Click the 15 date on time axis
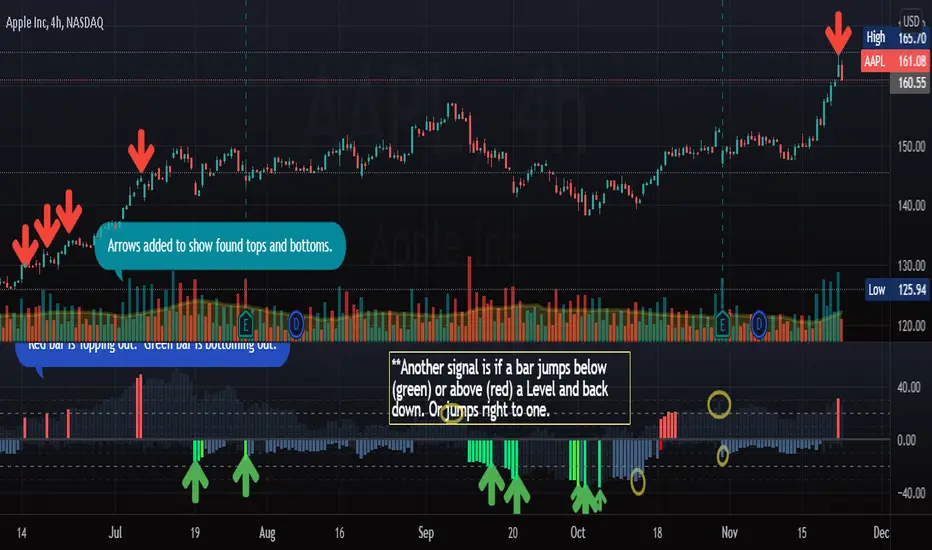 tap(801, 532)
